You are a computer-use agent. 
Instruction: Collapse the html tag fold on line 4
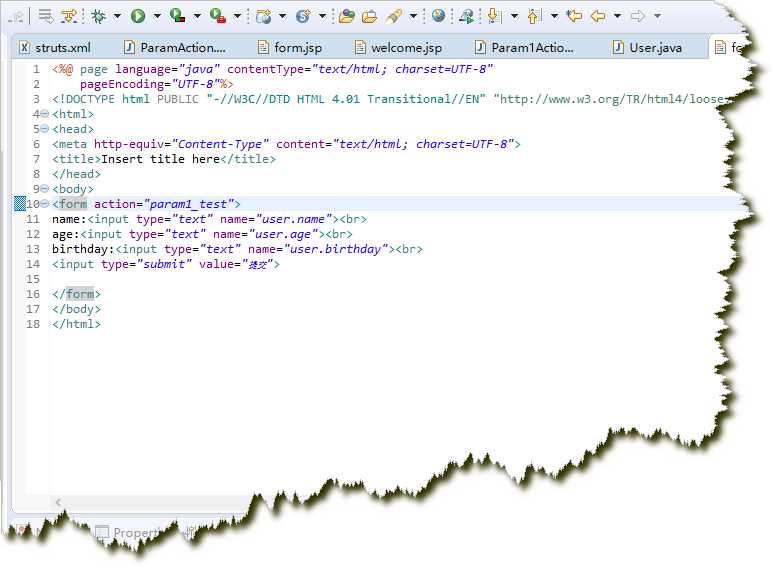(44, 114)
